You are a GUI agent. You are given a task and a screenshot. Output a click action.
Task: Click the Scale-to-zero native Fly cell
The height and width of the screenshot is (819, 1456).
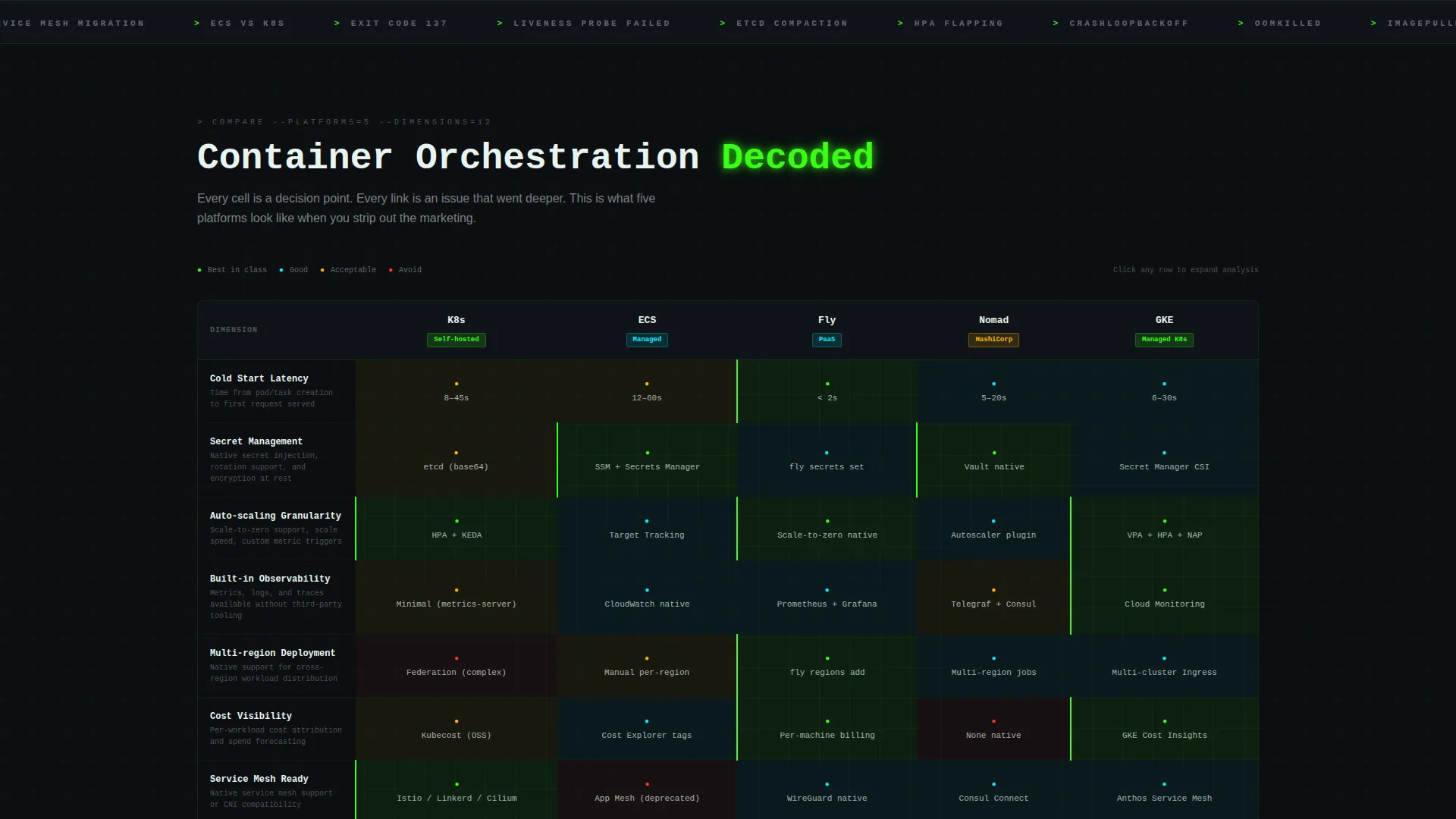point(827,529)
